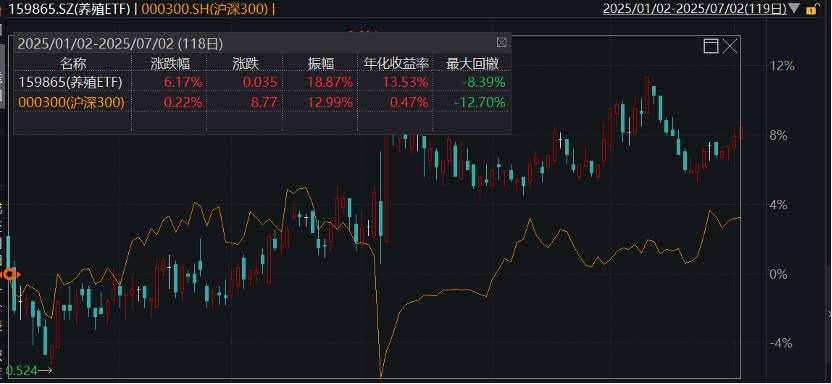Image resolution: width=832 pixels, height=384 pixels.
Task: Maximize the chart panel with window icon
Action: click(x=711, y=46)
